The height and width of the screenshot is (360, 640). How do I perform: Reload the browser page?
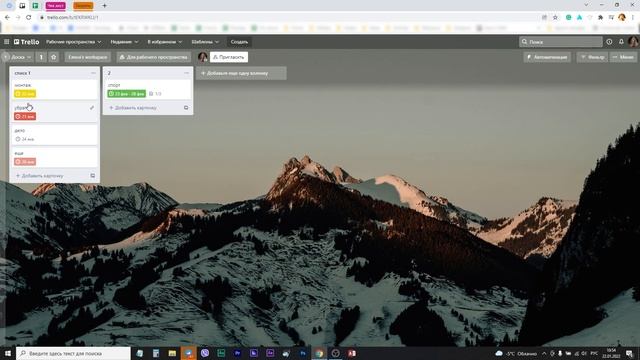29,18
